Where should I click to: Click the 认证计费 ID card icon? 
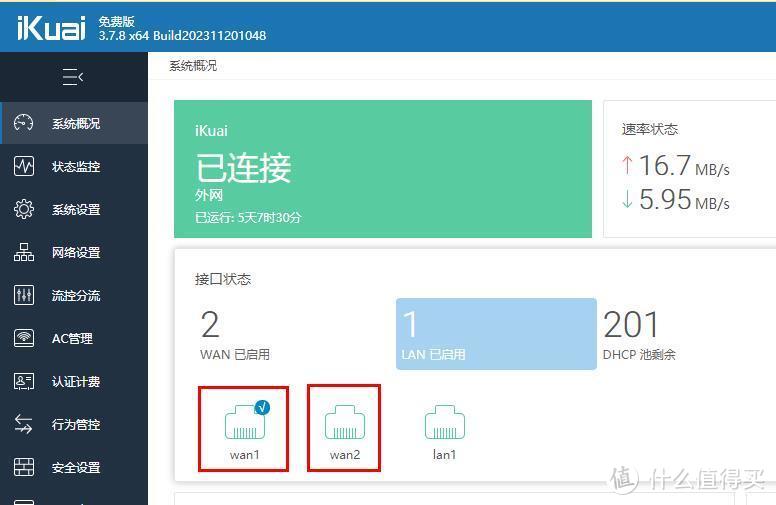pos(24,381)
